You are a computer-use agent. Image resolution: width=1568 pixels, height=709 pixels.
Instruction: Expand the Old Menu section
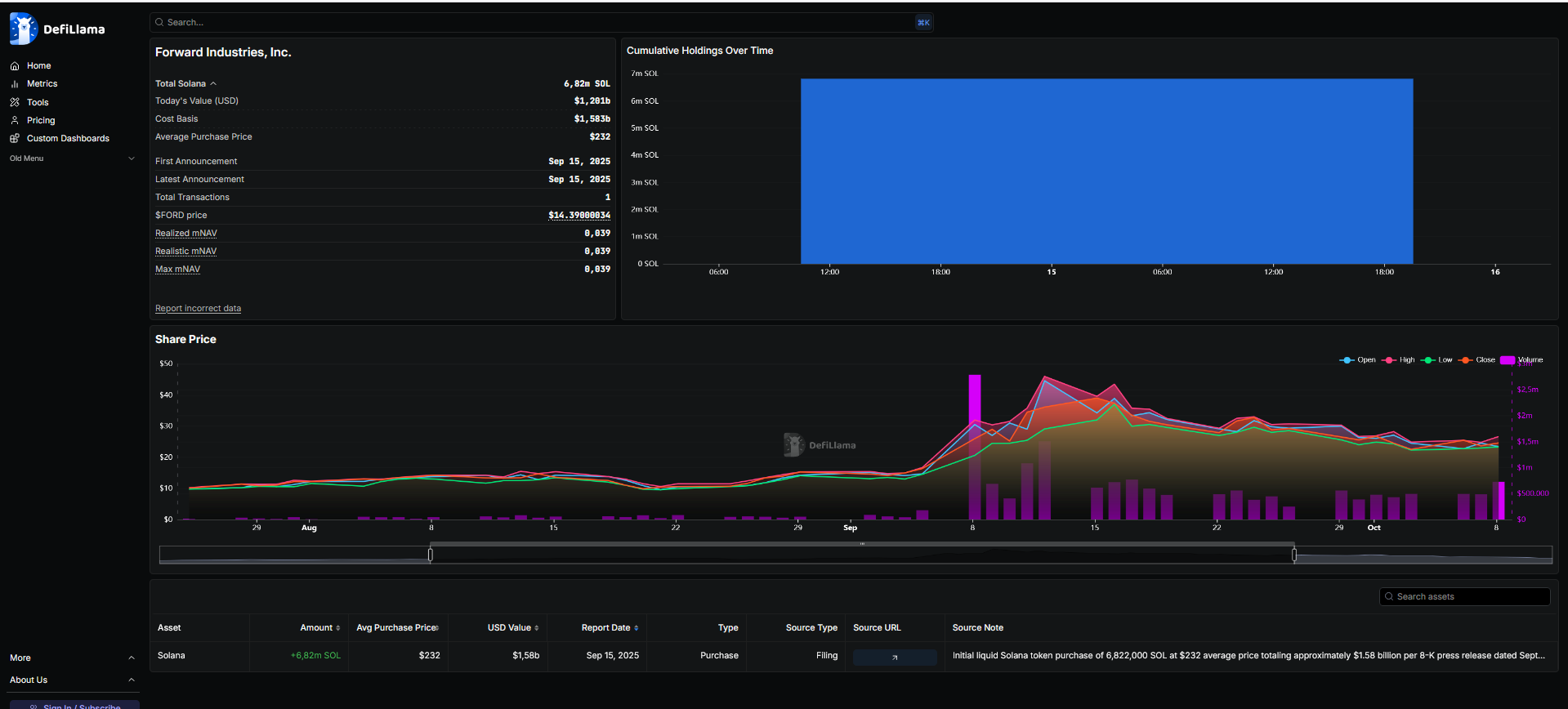point(132,158)
